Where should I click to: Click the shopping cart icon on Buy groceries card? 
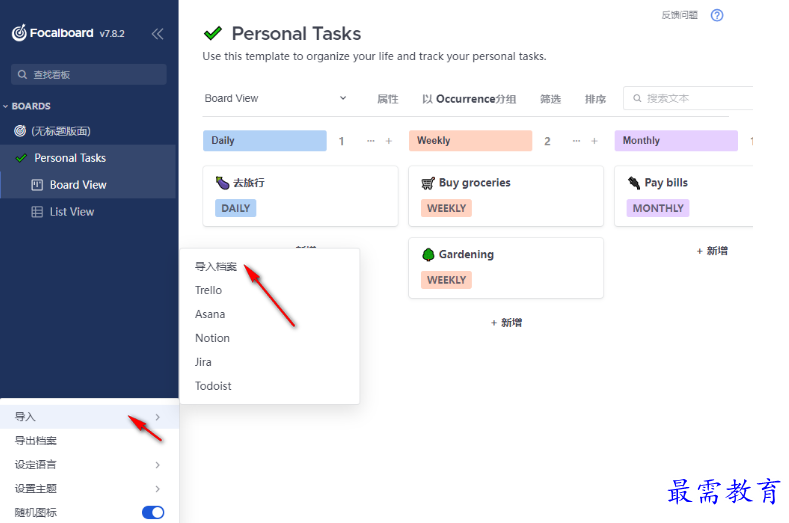pyautogui.click(x=428, y=183)
